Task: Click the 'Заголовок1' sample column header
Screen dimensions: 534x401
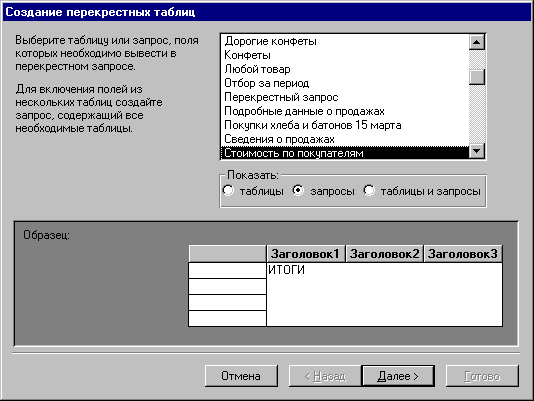Action: coord(305,254)
